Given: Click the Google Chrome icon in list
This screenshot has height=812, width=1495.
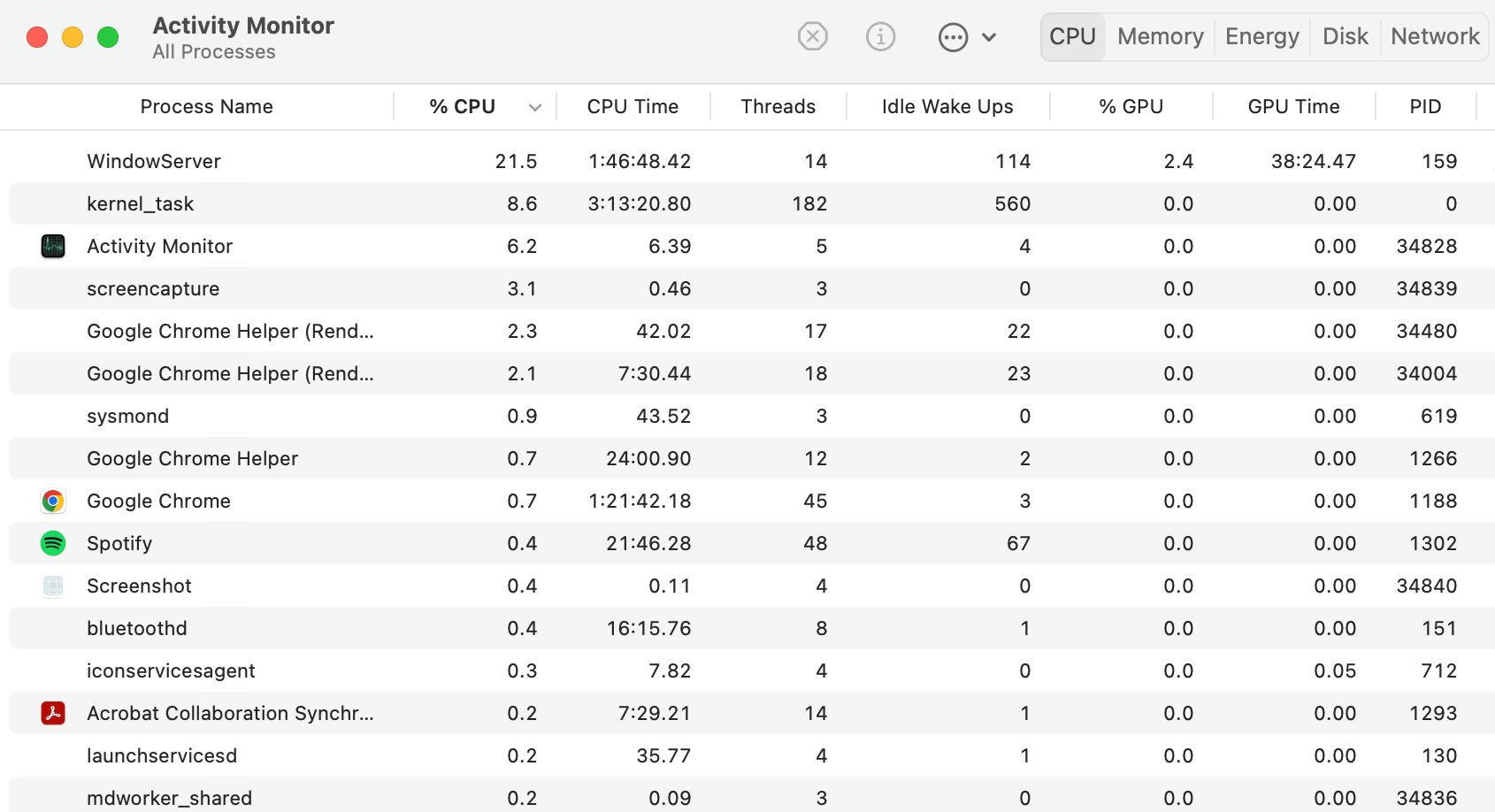Looking at the screenshot, I should 53,501.
